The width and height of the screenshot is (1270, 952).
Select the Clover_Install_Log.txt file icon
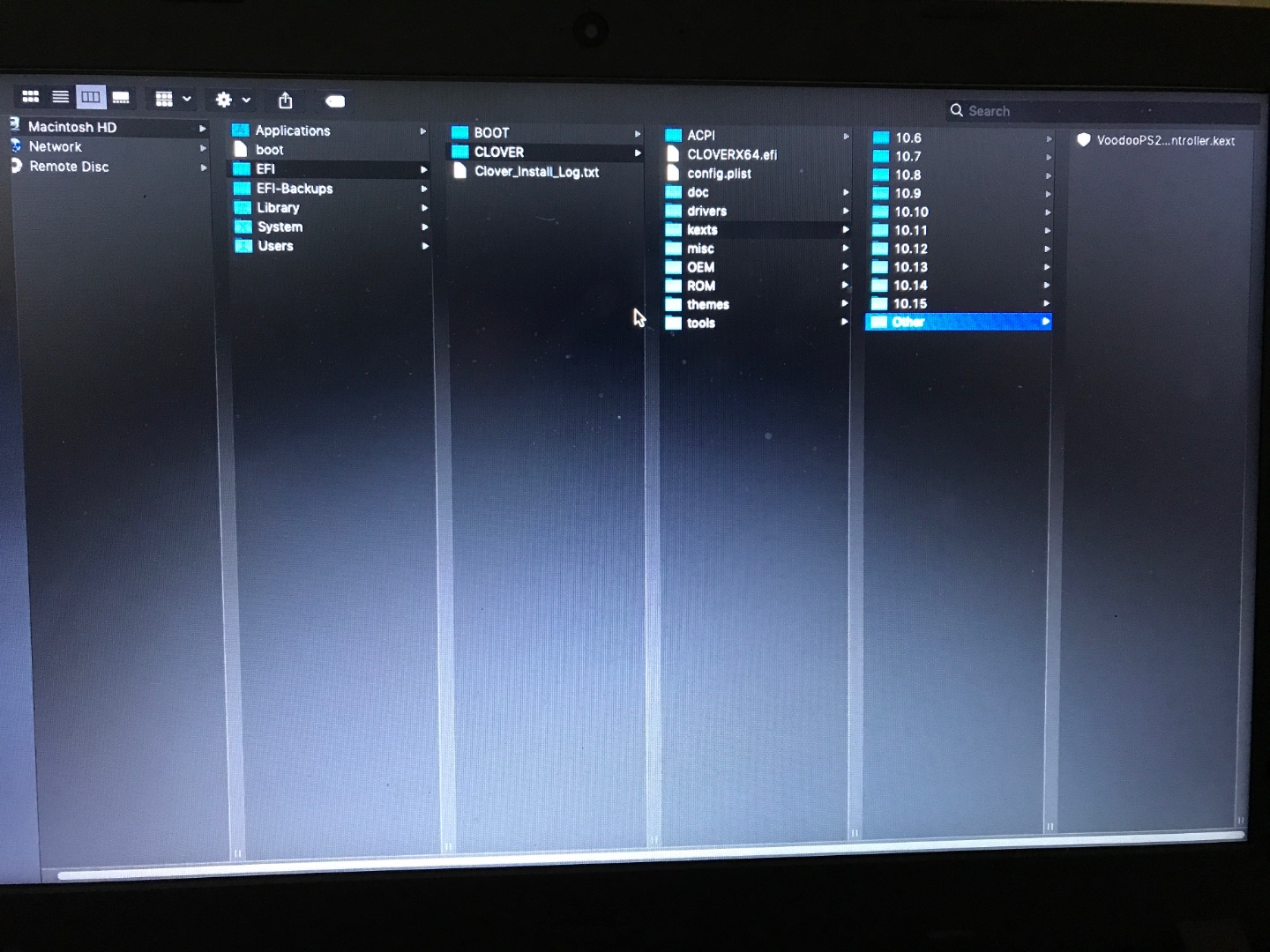click(x=459, y=171)
